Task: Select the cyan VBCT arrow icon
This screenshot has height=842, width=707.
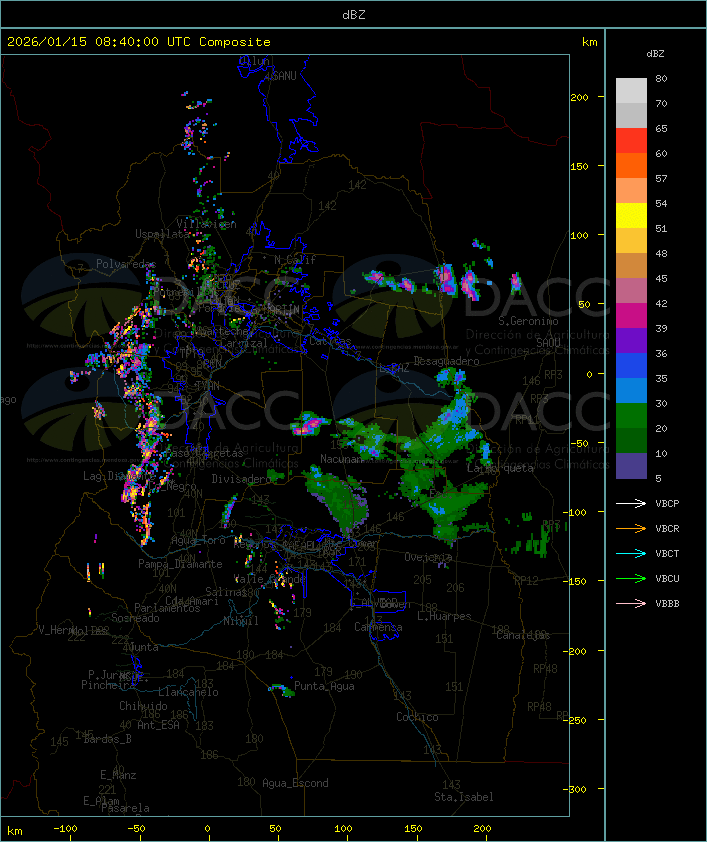Action: 631,554
